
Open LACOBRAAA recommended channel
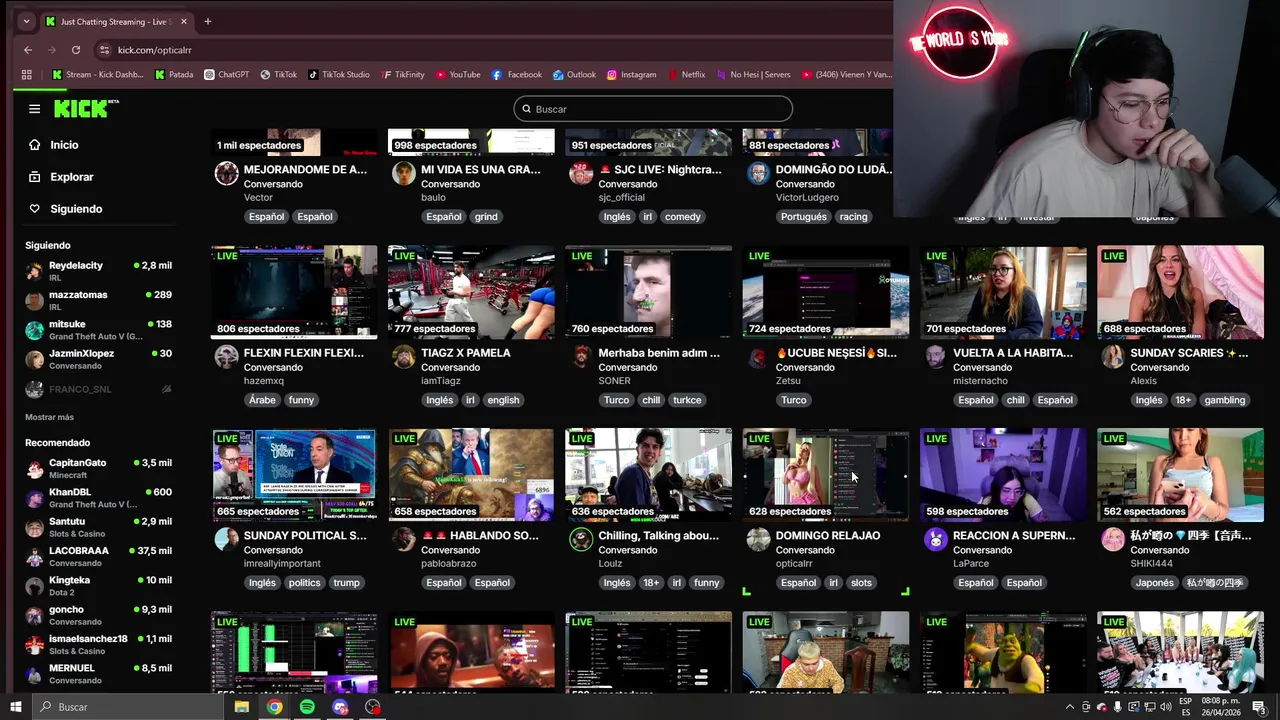pyautogui.click(x=98, y=556)
